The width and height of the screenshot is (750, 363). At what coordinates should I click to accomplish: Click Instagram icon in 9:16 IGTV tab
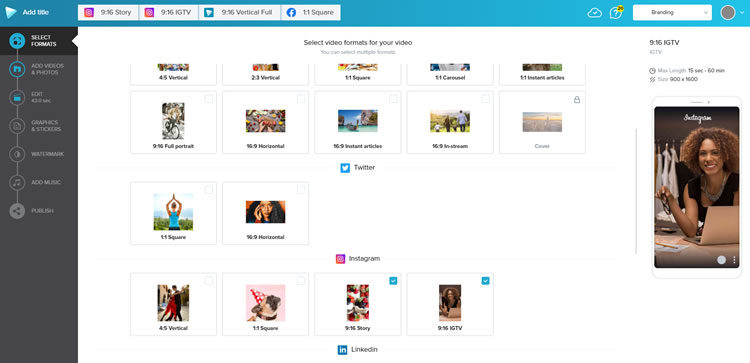point(149,12)
